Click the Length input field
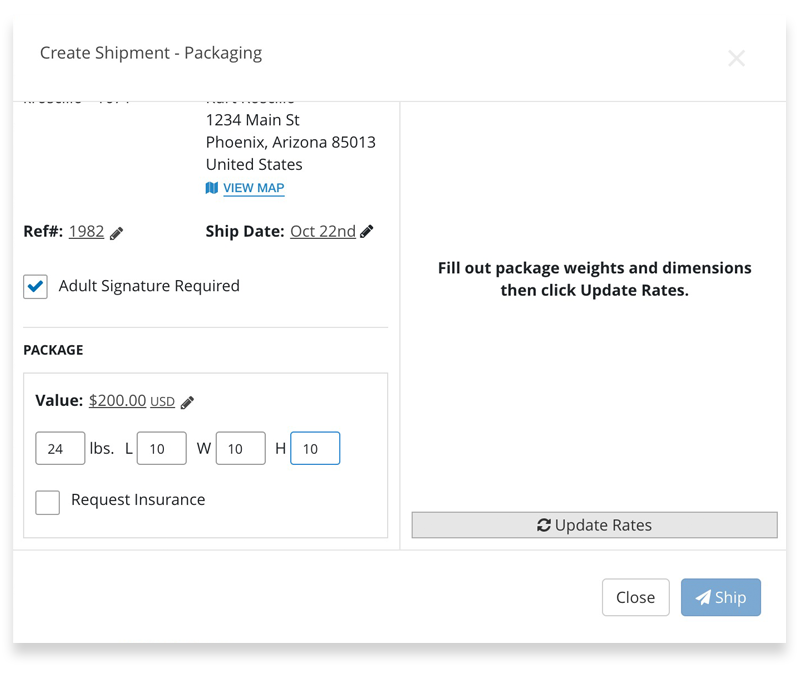The width and height of the screenshot is (800, 678). [161, 449]
